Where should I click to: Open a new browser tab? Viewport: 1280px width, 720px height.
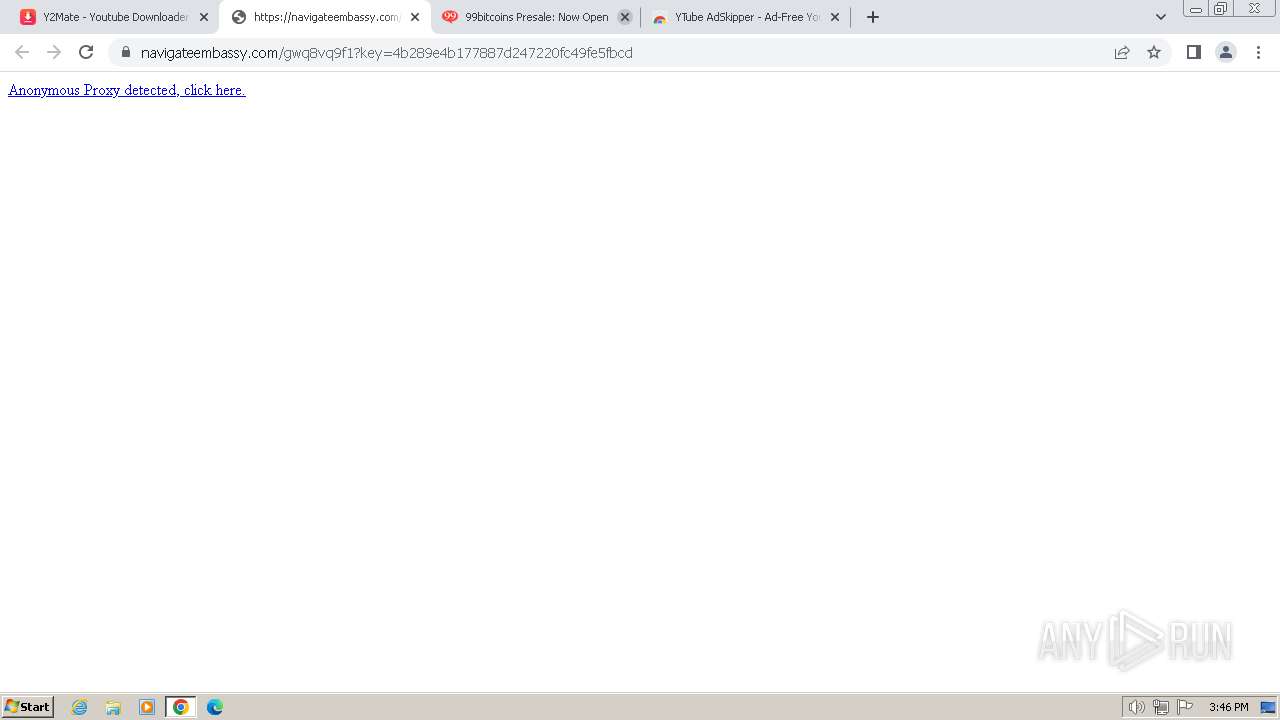(x=873, y=17)
